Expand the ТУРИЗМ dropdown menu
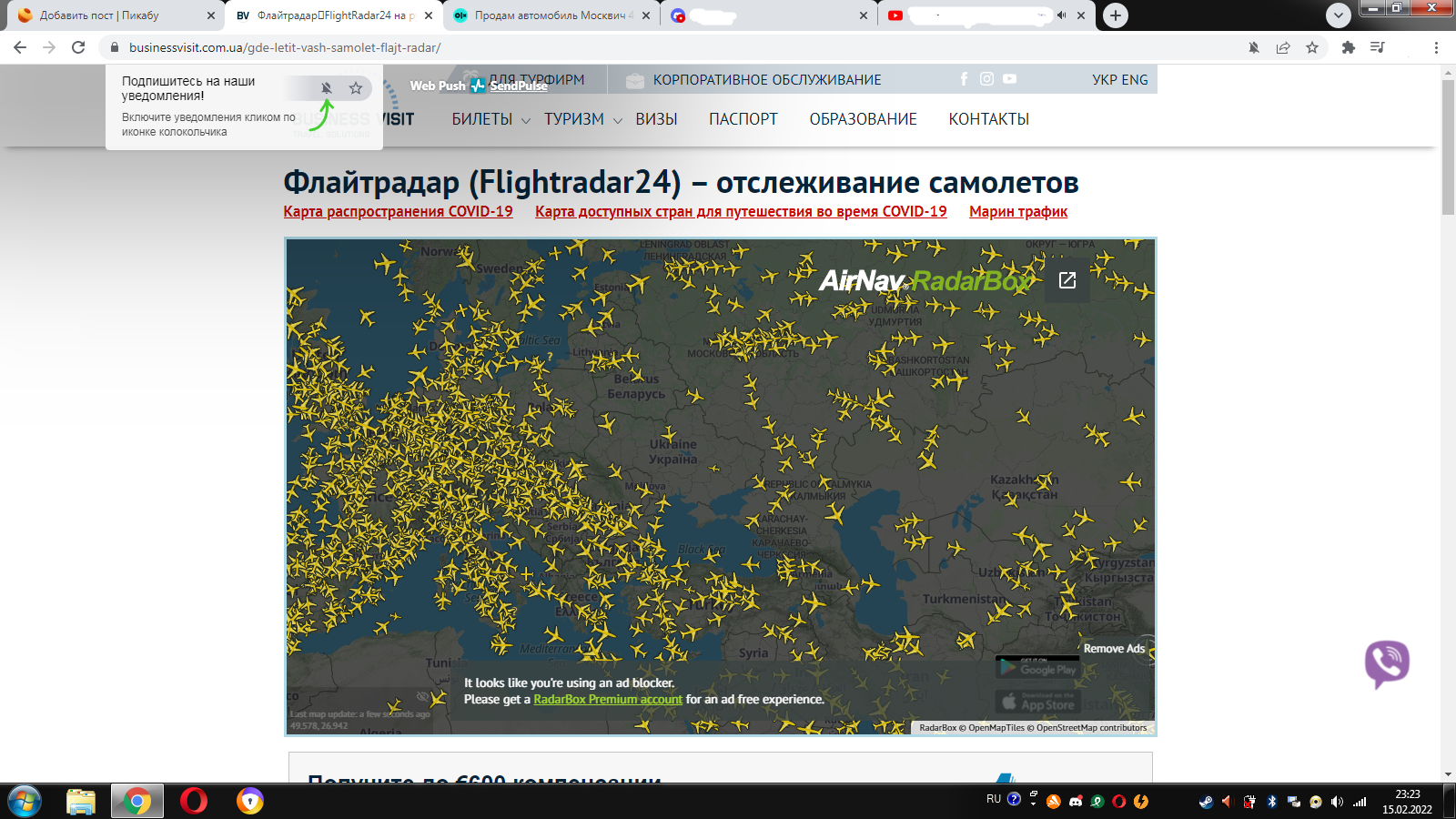The height and width of the screenshot is (819, 1456). tap(582, 119)
